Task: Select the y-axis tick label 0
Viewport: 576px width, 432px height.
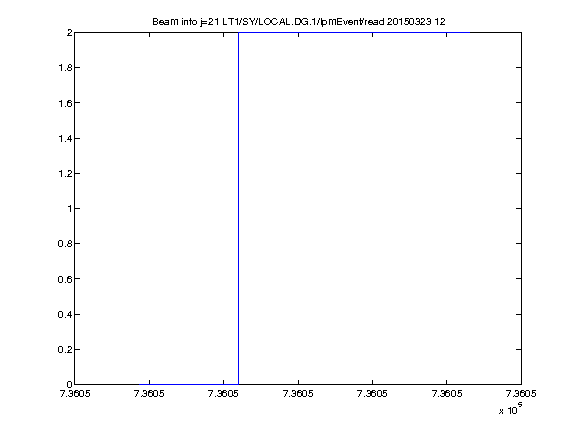Action: click(x=69, y=385)
